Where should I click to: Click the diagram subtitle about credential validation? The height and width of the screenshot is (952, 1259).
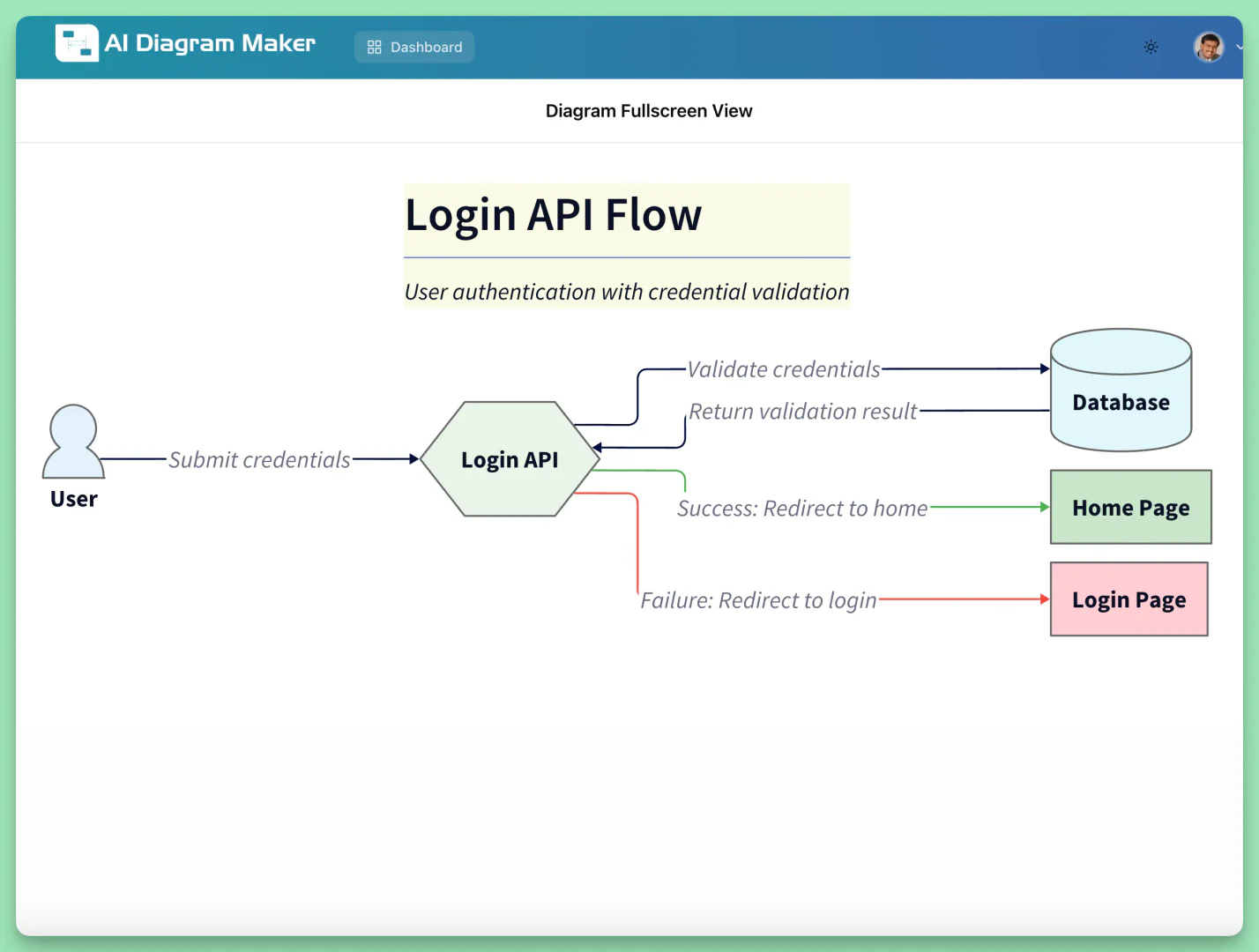click(x=626, y=292)
